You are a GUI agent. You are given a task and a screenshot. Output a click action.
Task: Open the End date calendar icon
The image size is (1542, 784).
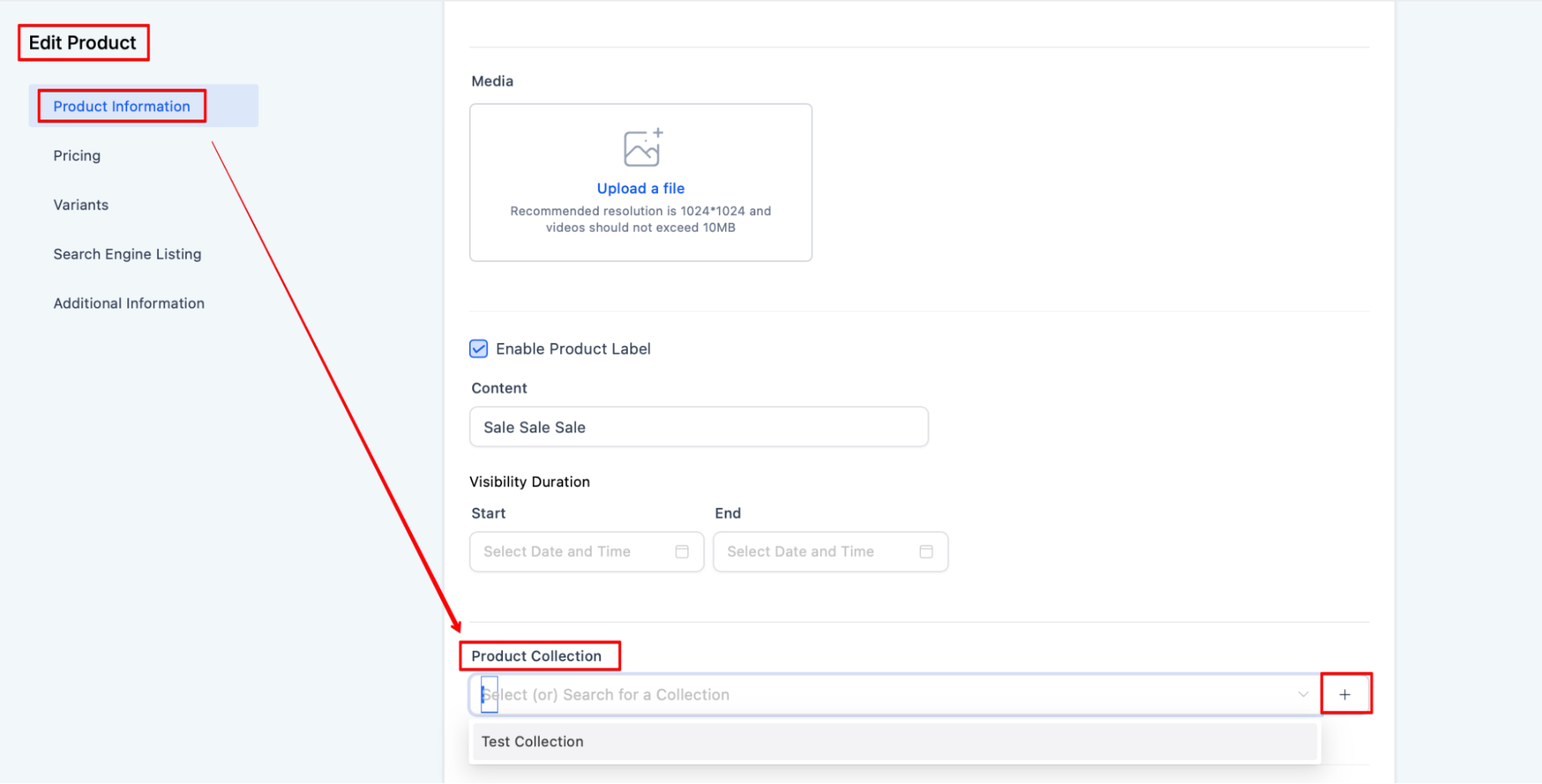pyautogui.click(x=926, y=552)
